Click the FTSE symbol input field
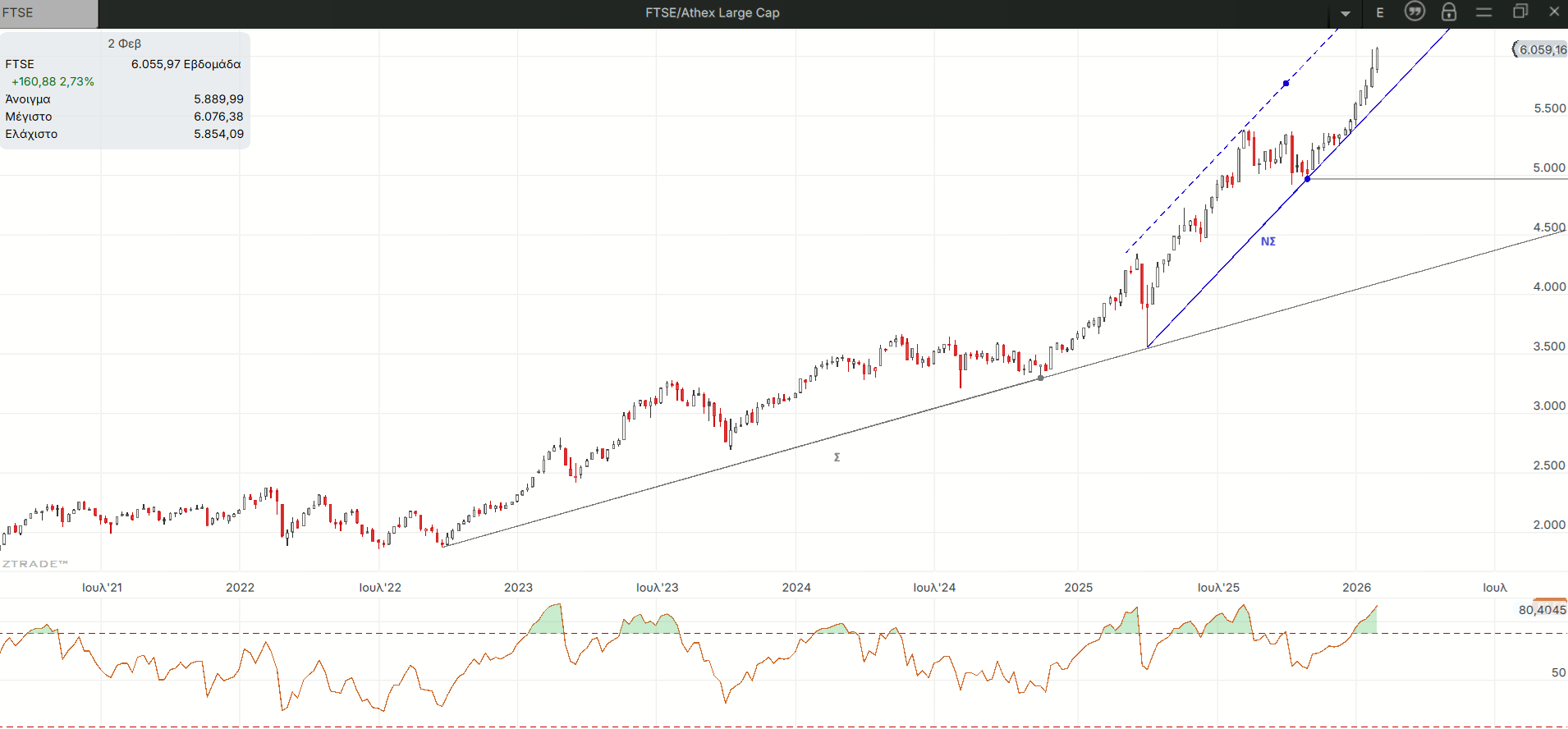The width and height of the screenshot is (1568, 729). (48, 13)
